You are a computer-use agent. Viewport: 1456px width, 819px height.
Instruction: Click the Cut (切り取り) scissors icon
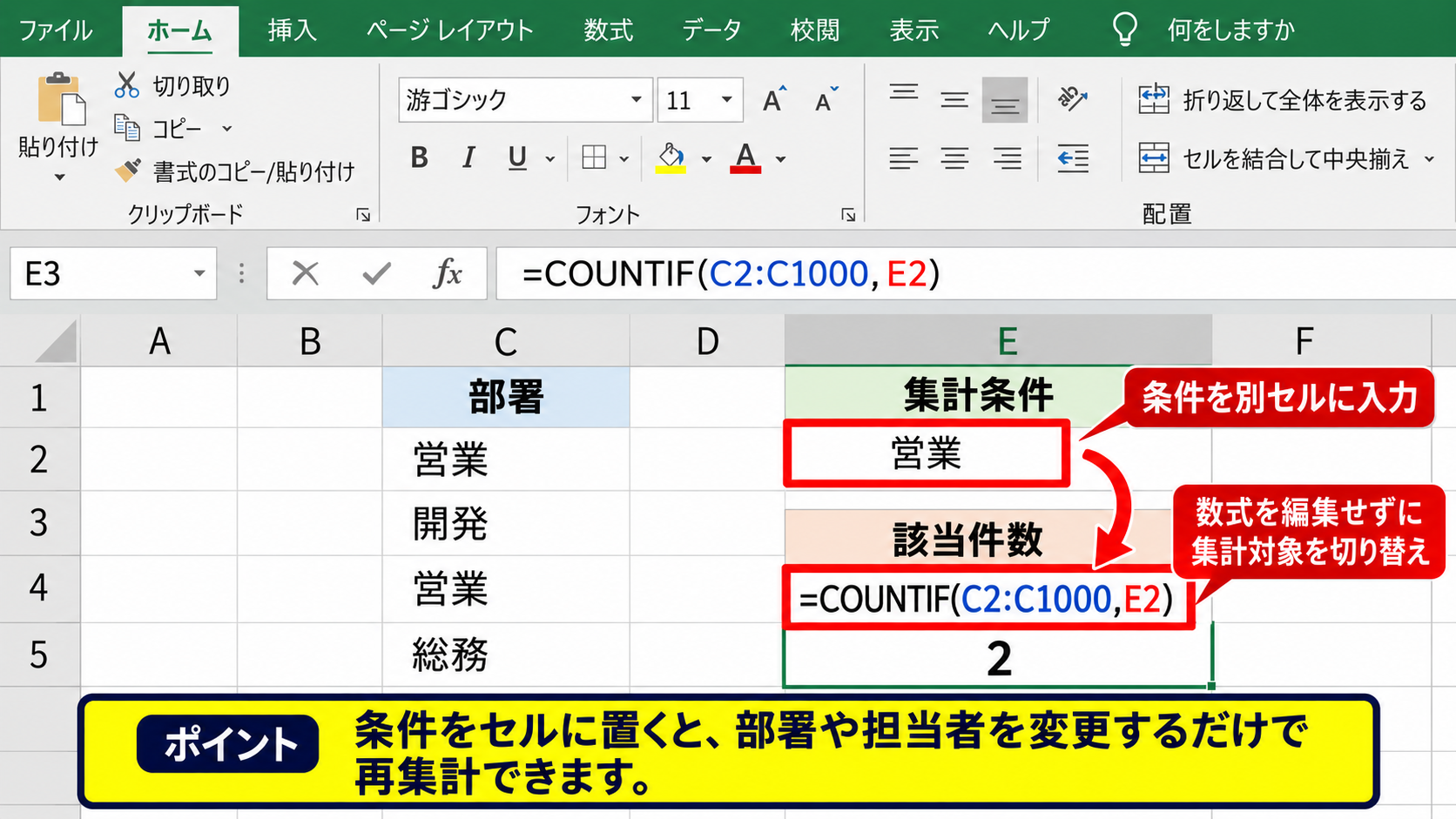pos(127,85)
